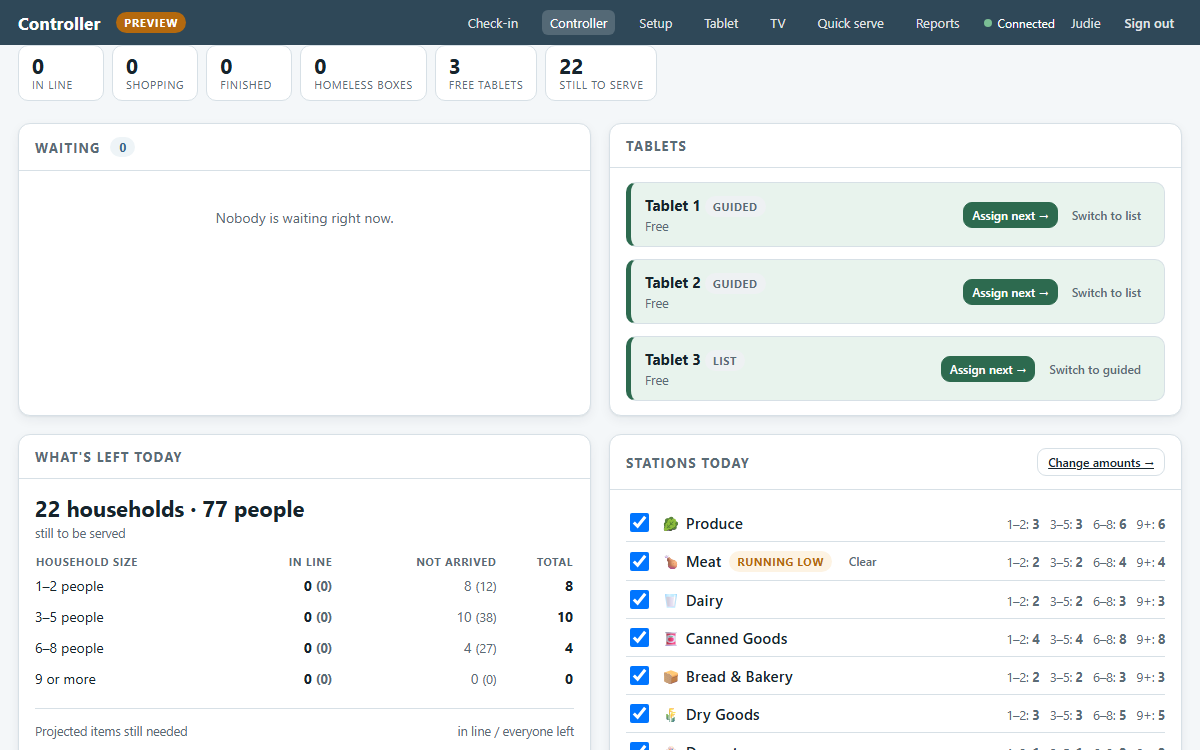Click the PREVIEW badge

(151, 23)
